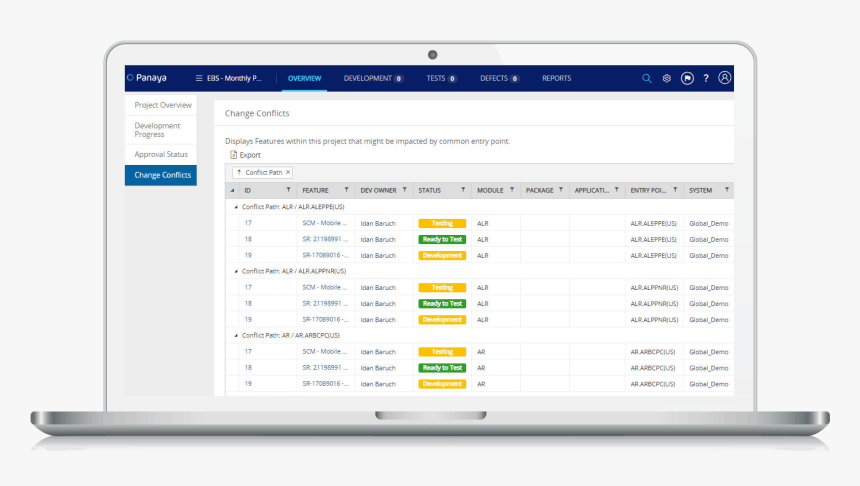This screenshot has width=860, height=486.
Task: Click Ready to Test badge in ALR.ALEPPE(US) group
Action: pyautogui.click(x=442, y=239)
